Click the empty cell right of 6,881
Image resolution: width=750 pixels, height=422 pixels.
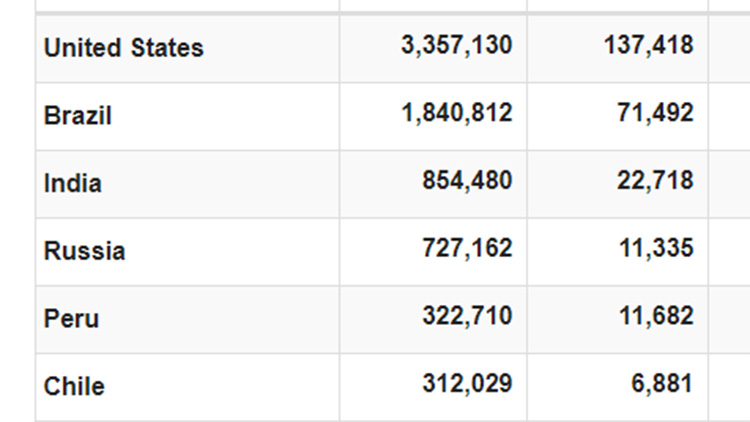(729, 385)
